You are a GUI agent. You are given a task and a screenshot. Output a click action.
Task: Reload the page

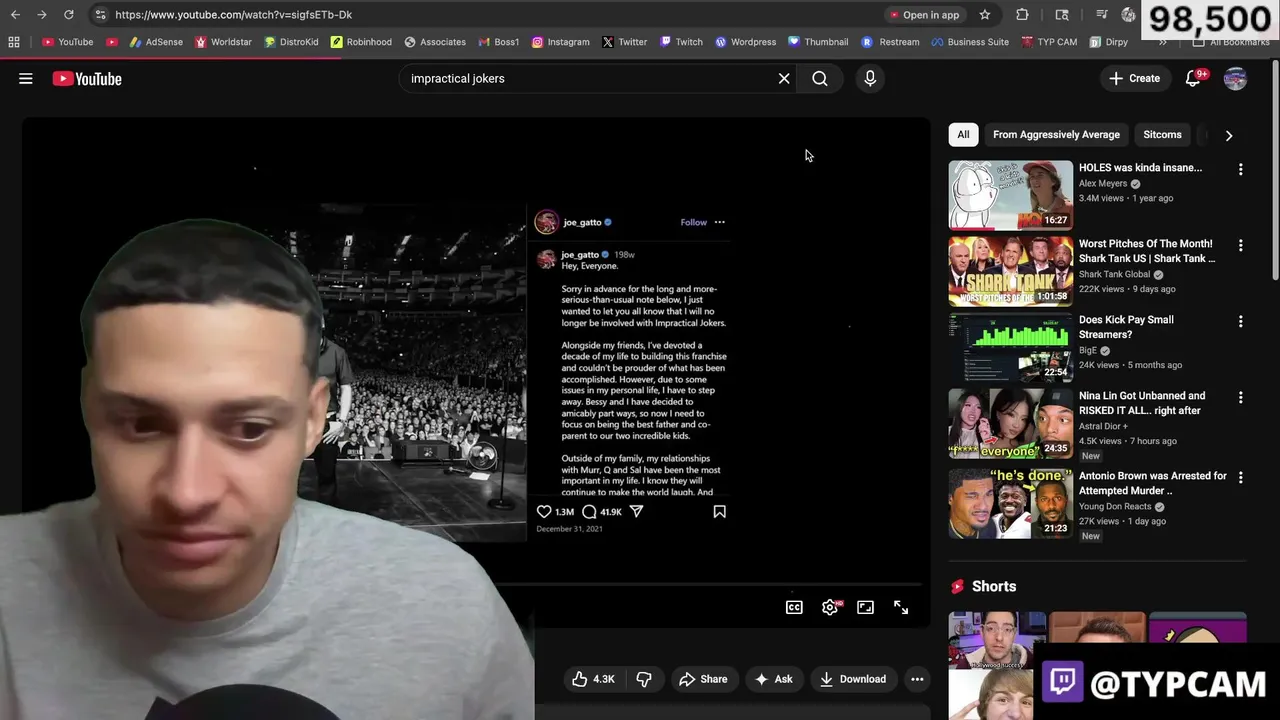[68, 14]
